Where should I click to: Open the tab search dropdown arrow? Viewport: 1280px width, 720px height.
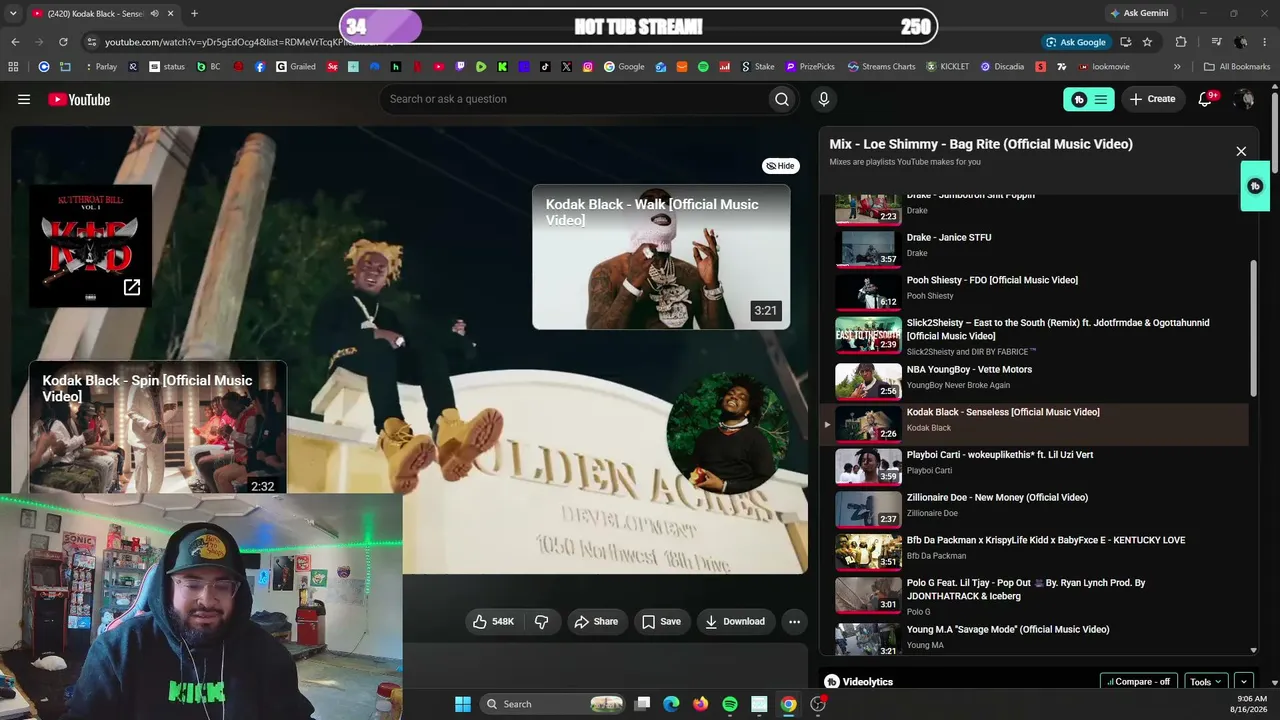(11, 13)
